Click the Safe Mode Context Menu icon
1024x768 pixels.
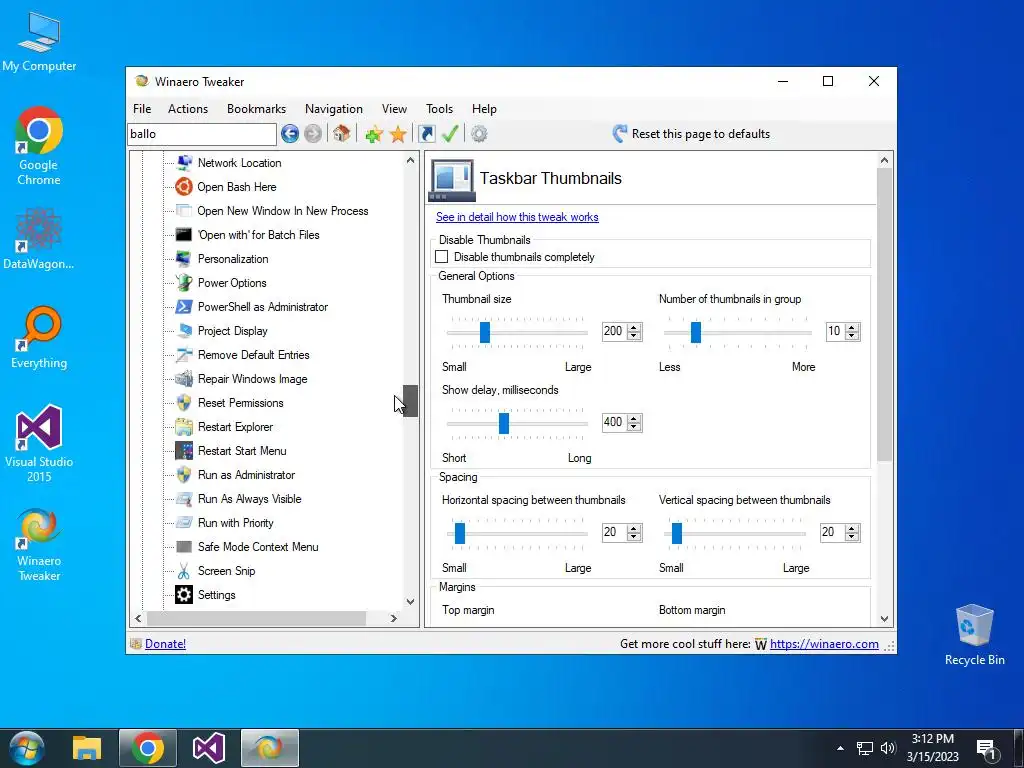click(x=184, y=547)
